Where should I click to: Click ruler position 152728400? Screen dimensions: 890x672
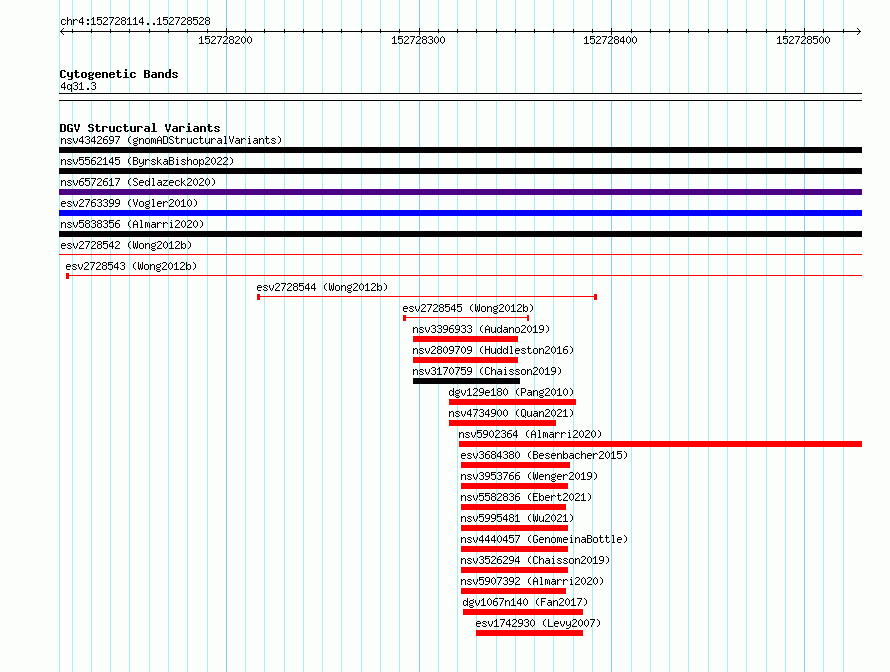[x=610, y=40]
